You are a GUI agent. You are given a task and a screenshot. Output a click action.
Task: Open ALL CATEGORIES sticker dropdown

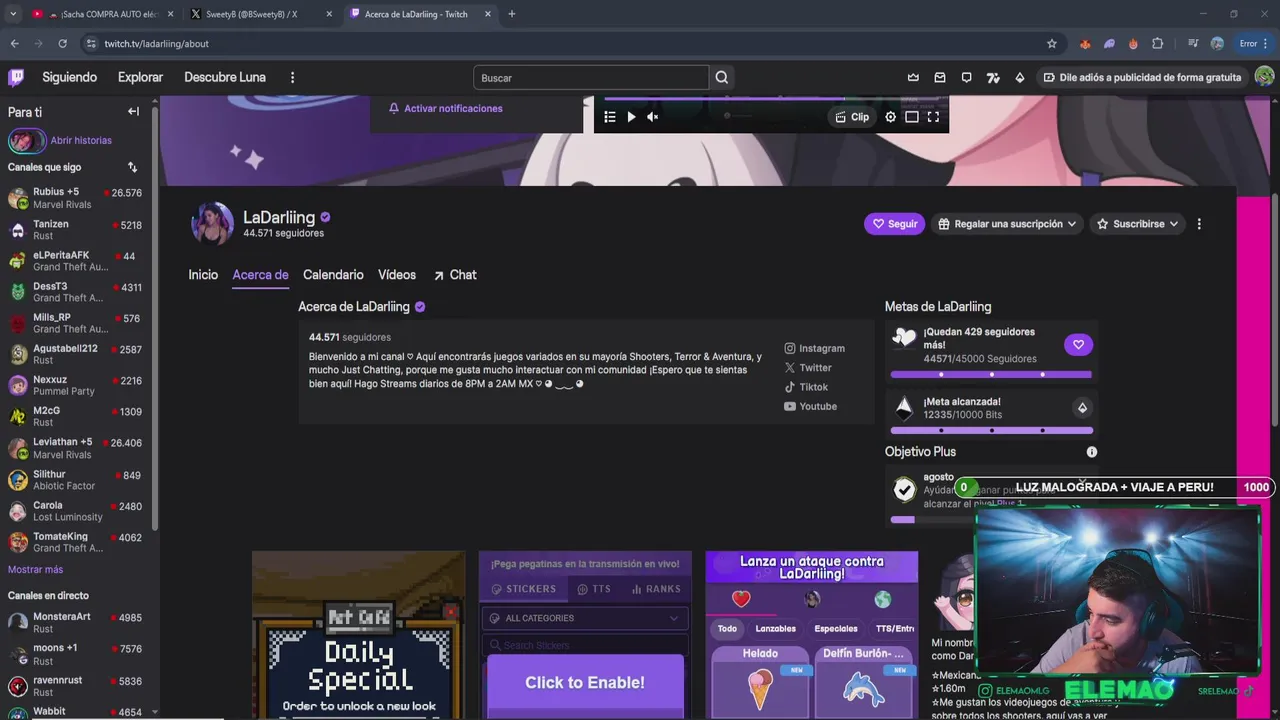[585, 618]
